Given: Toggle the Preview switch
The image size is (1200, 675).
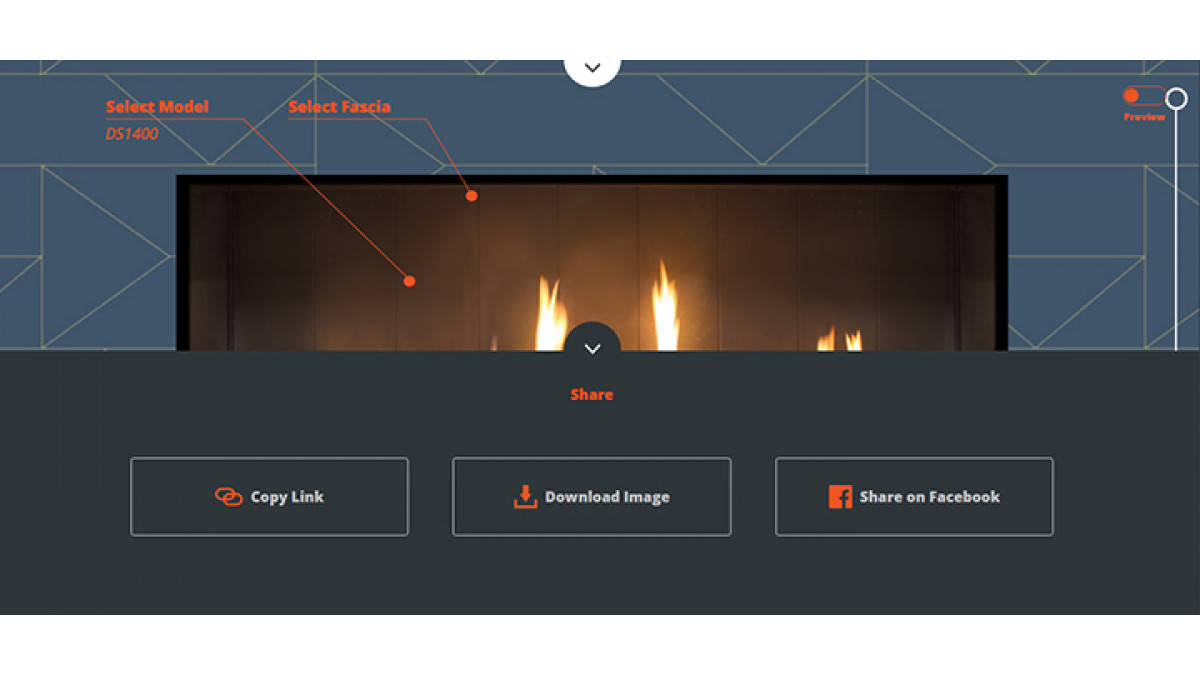Looking at the screenshot, I should [x=1144, y=96].
